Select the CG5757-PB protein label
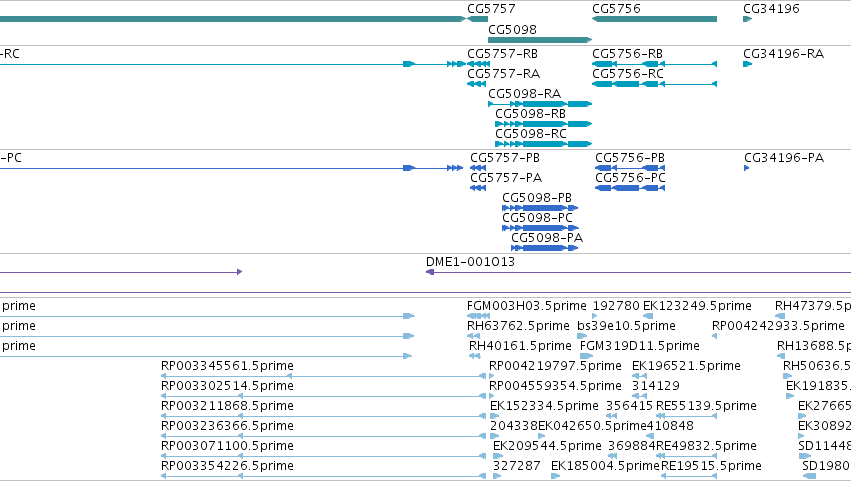Image resolution: width=851 pixels, height=481 pixels. (x=505, y=158)
